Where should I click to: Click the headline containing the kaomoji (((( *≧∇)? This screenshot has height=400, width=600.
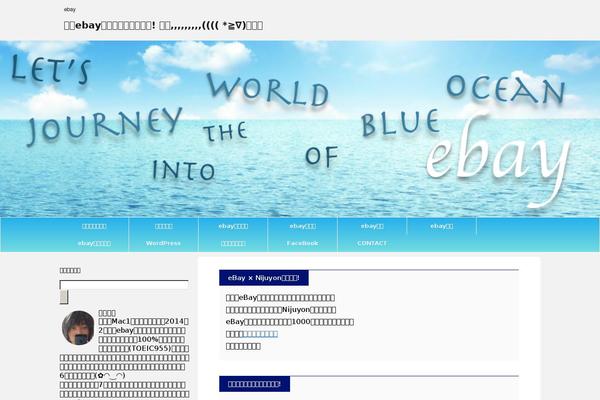pos(163,26)
